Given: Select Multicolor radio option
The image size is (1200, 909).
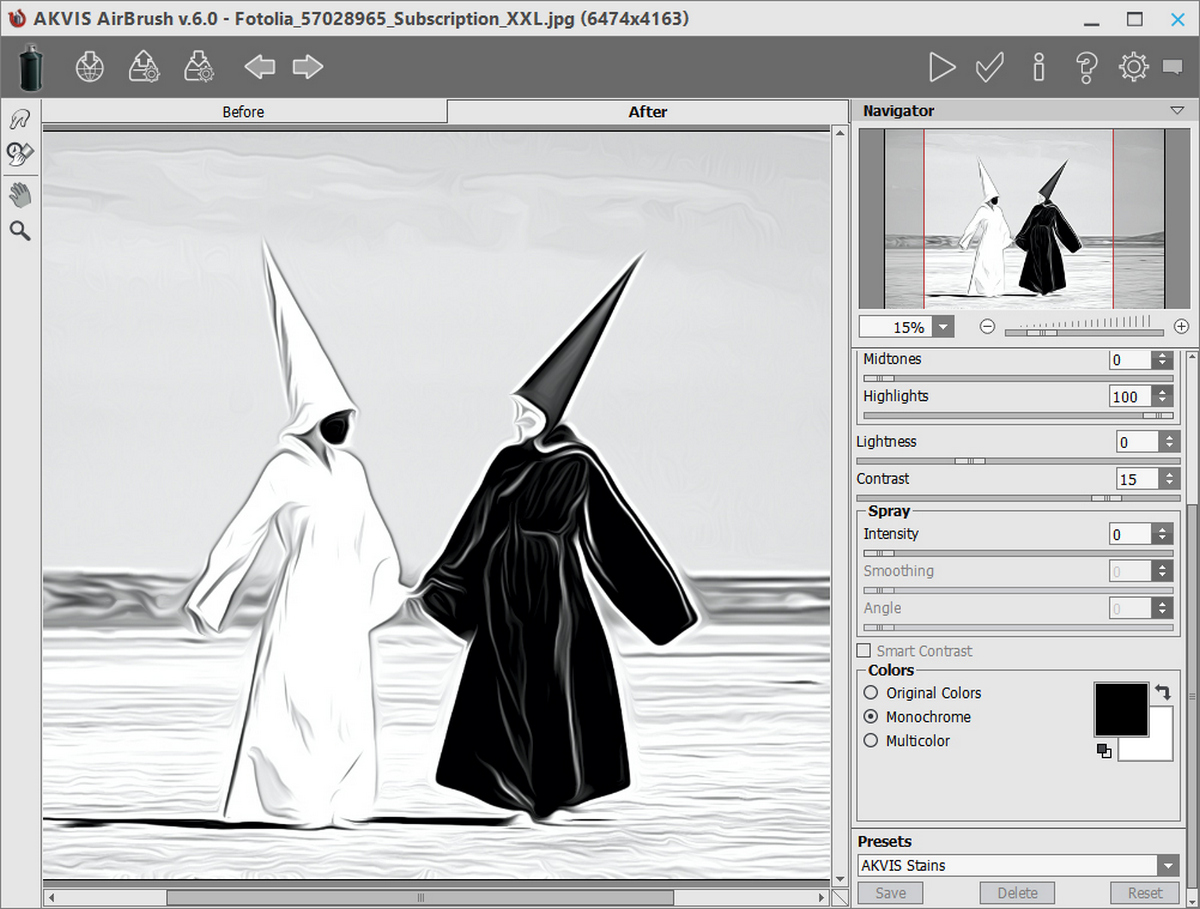Looking at the screenshot, I should 870,741.
